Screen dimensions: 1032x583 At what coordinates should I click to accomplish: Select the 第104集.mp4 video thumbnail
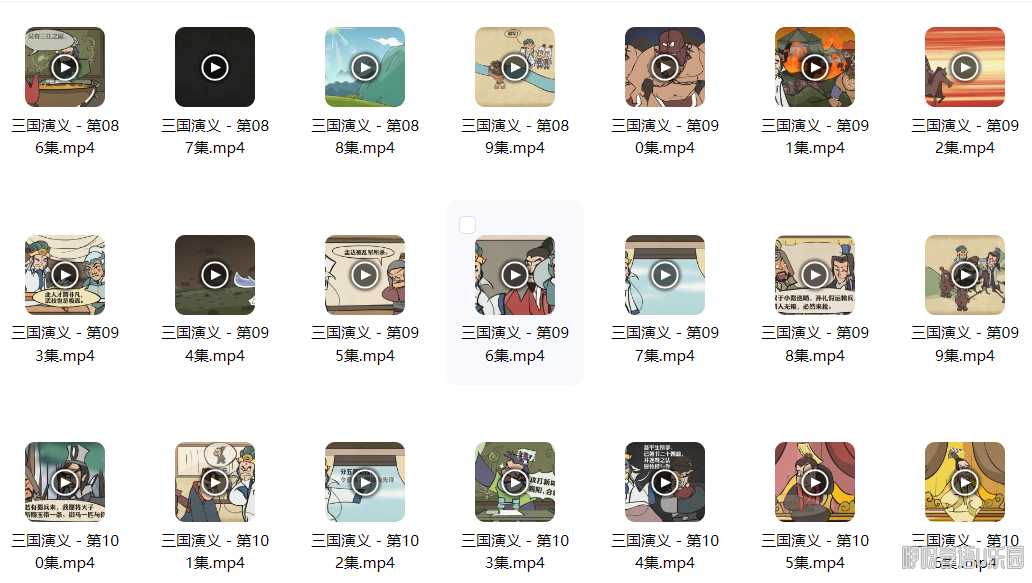coord(665,482)
